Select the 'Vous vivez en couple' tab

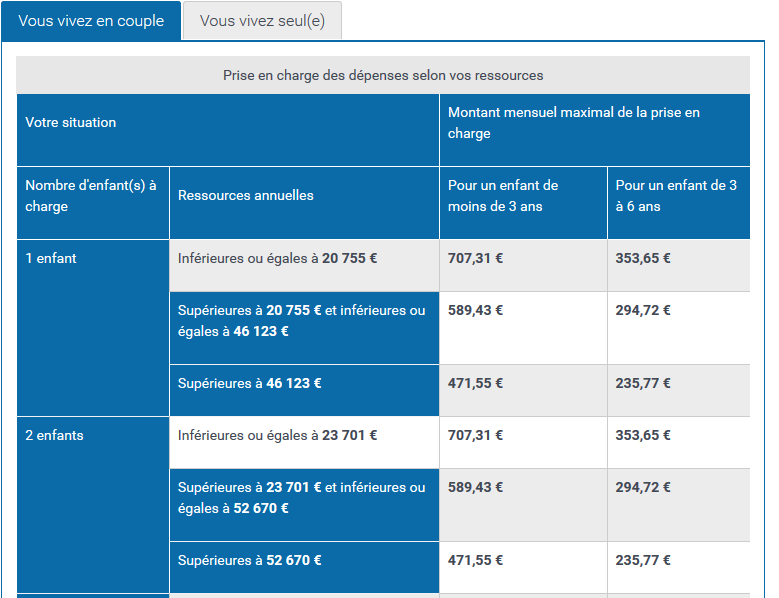pyautogui.click(x=91, y=21)
